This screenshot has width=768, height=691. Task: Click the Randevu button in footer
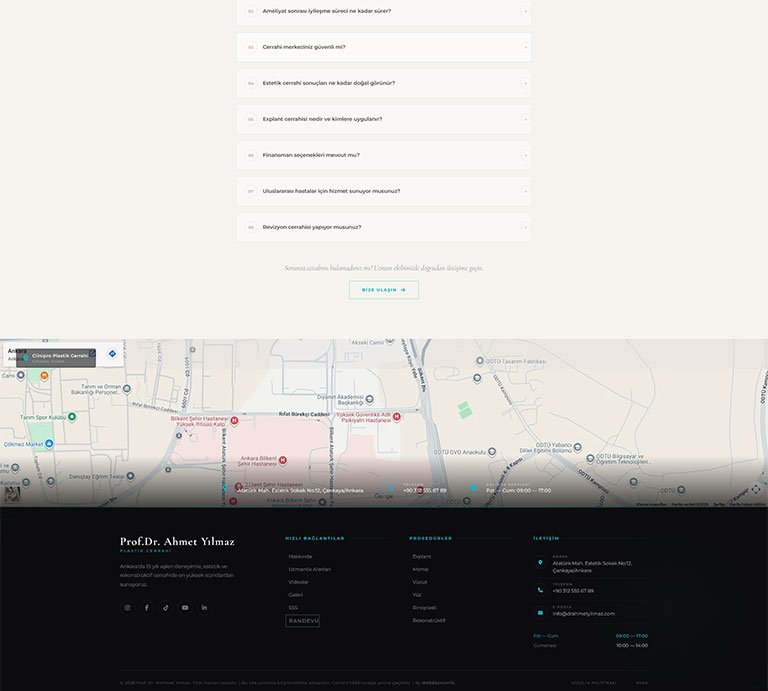tap(302, 621)
